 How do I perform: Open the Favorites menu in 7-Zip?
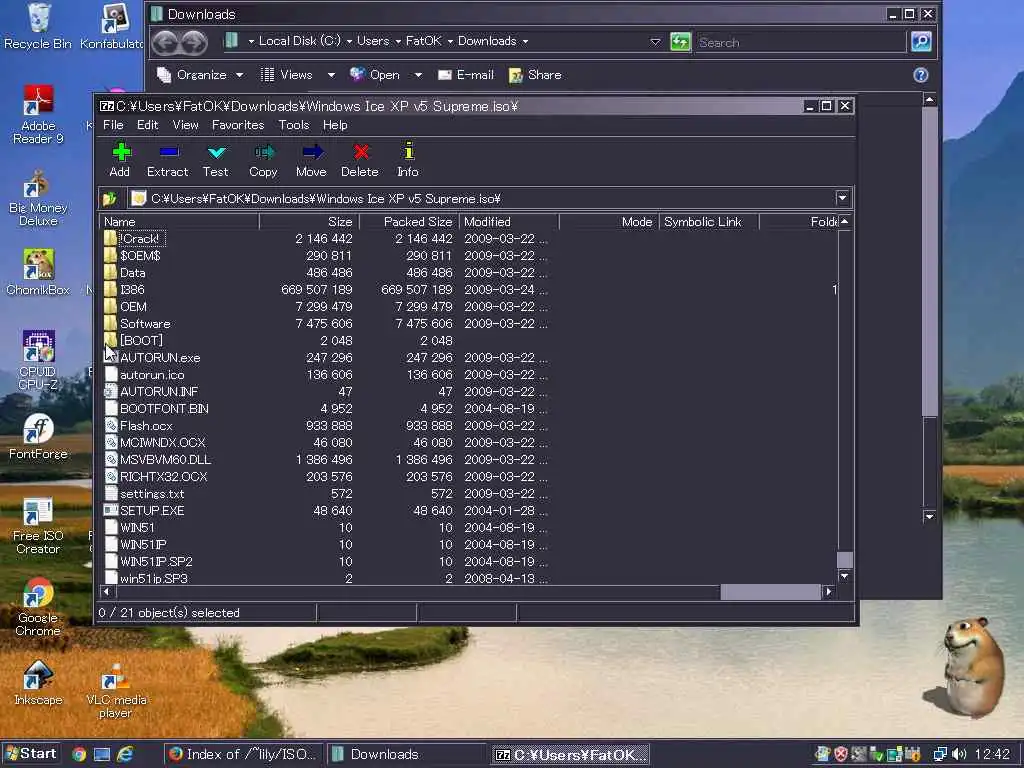[x=238, y=125]
